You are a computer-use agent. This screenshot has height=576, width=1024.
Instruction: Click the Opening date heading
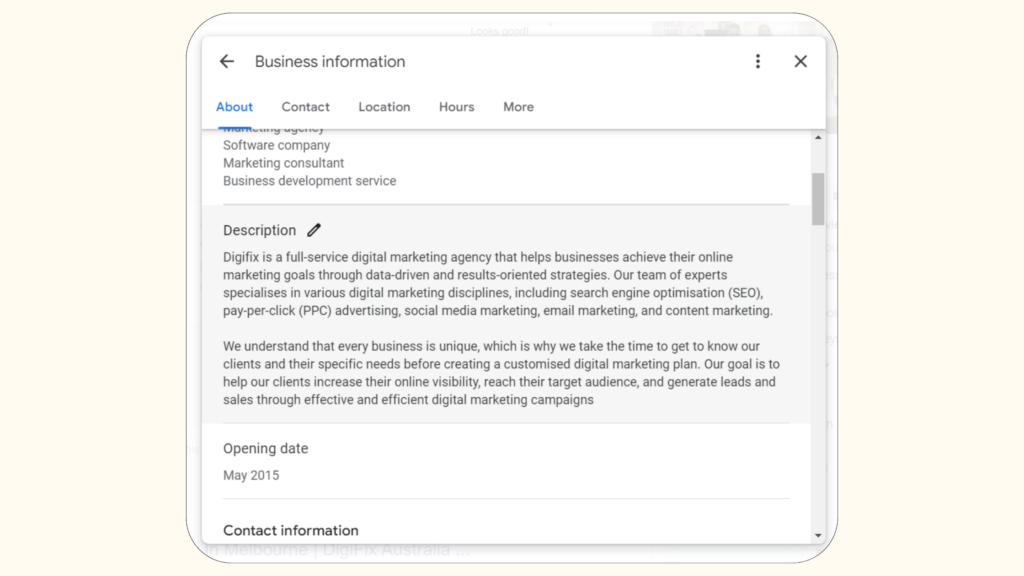pyautogui.click(x=265, y=449)
